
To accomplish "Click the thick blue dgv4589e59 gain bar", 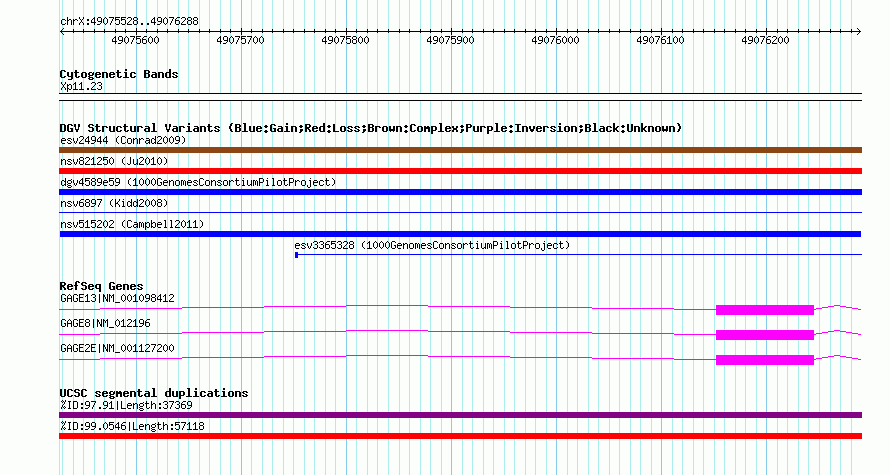I will 460,192.
